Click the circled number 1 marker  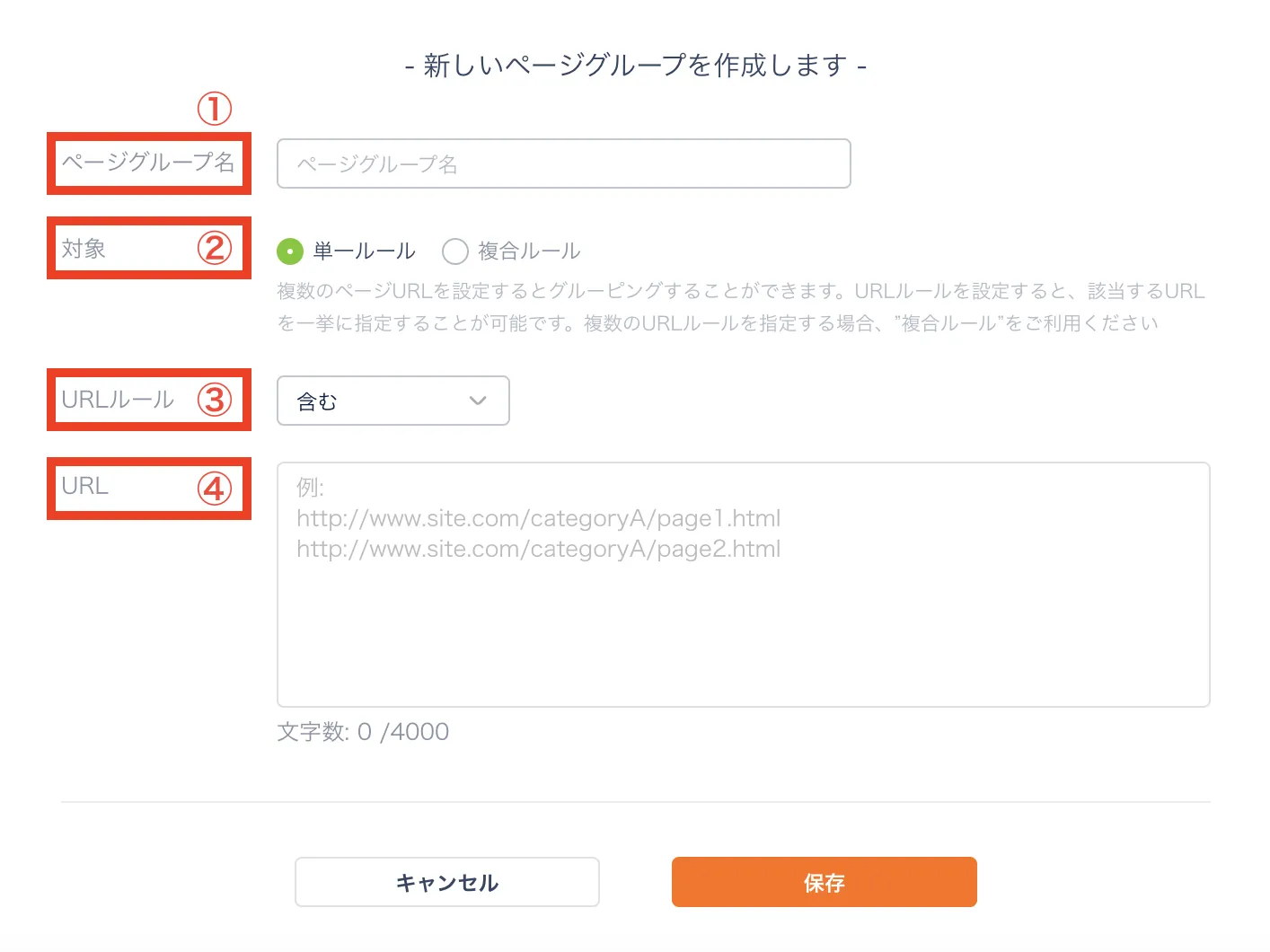pyautogui.click(x=215, y=109)
